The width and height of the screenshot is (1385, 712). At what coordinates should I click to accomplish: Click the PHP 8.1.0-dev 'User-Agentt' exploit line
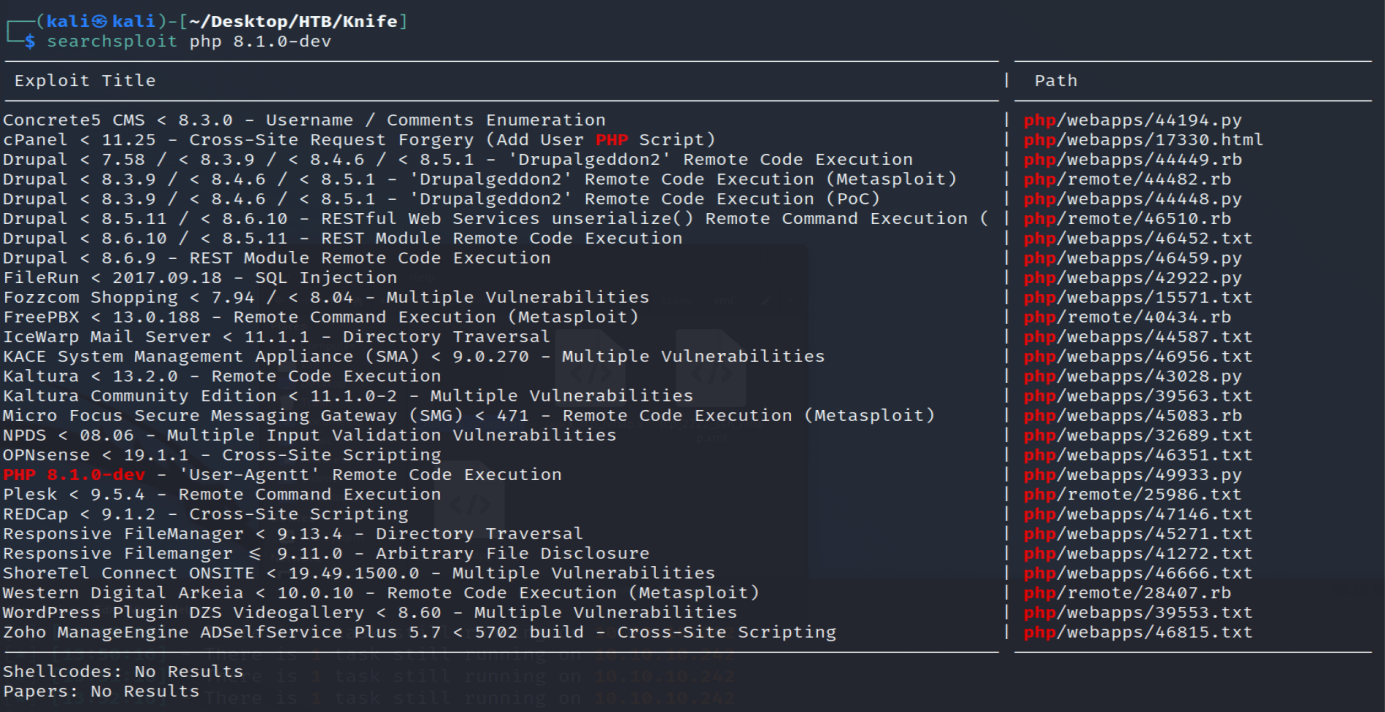(282, 475)
